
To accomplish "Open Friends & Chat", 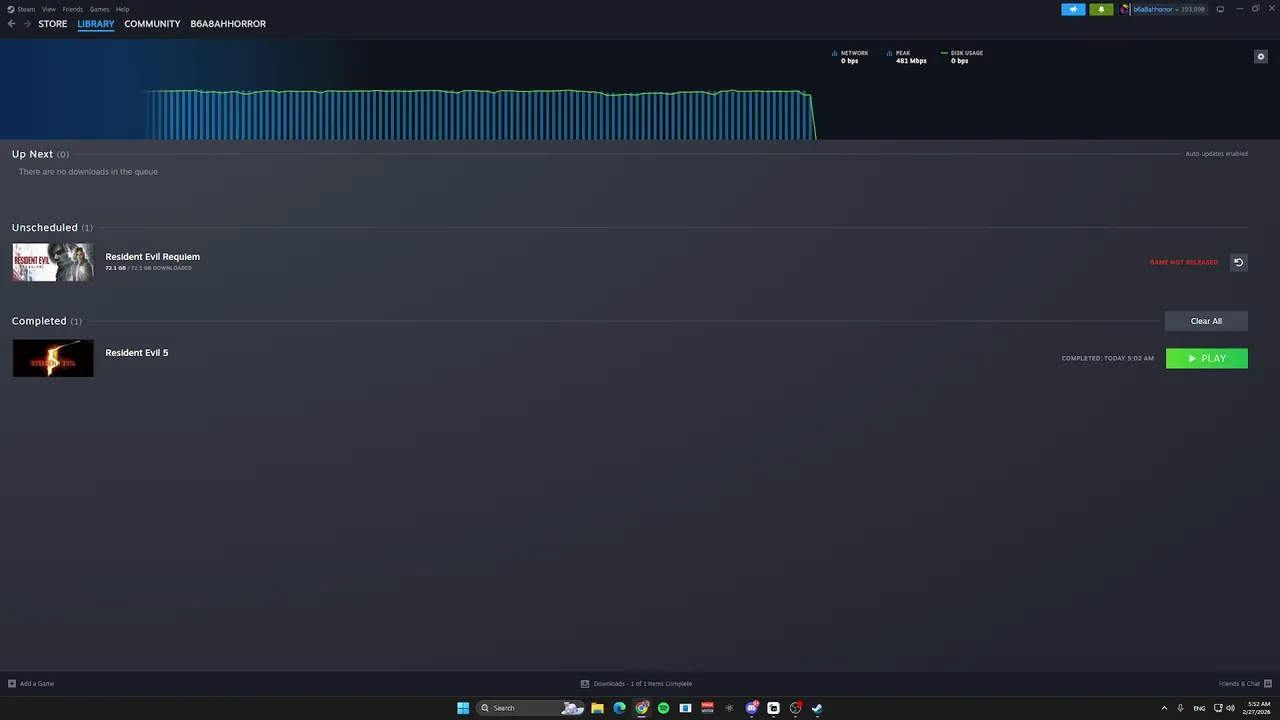I will click(x=1245, y=684).
